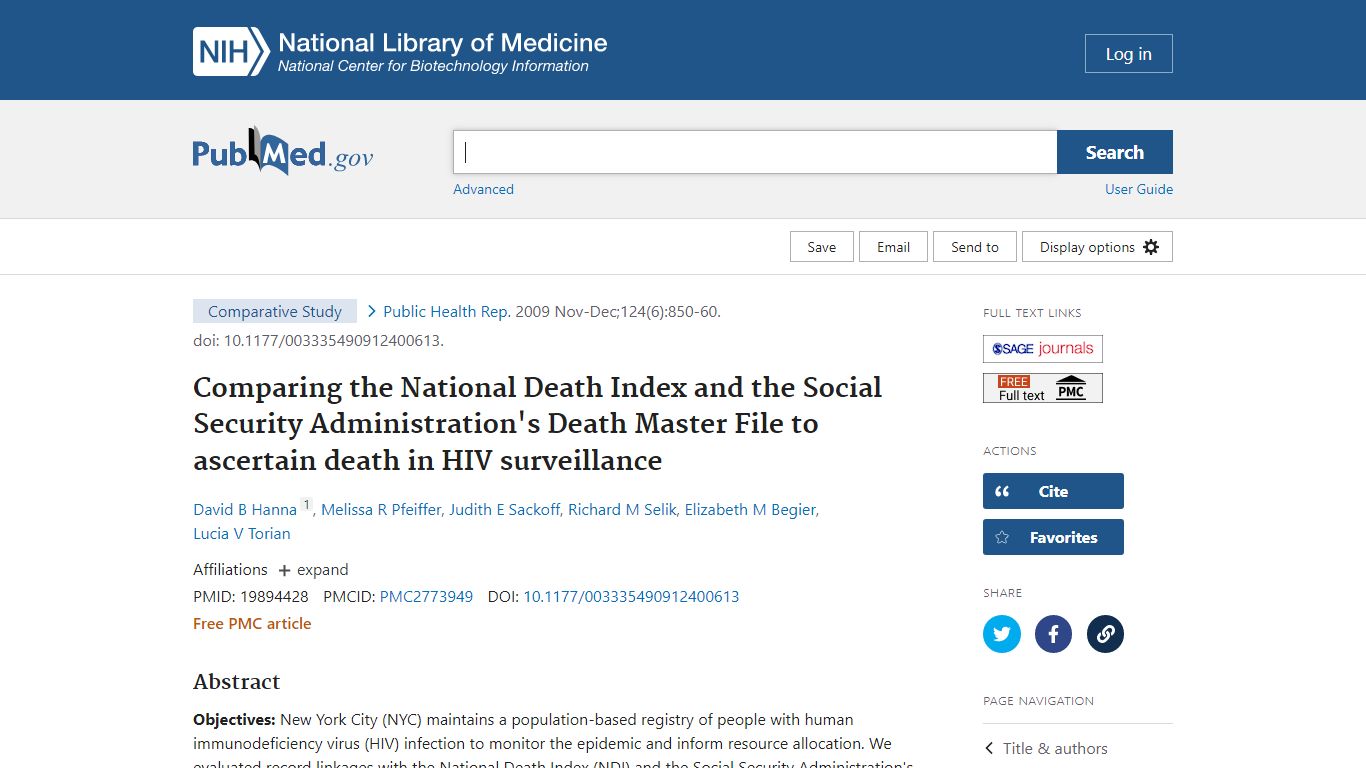Click the article title heading
The image size is (1366, 768).
(x=538, y=424)
